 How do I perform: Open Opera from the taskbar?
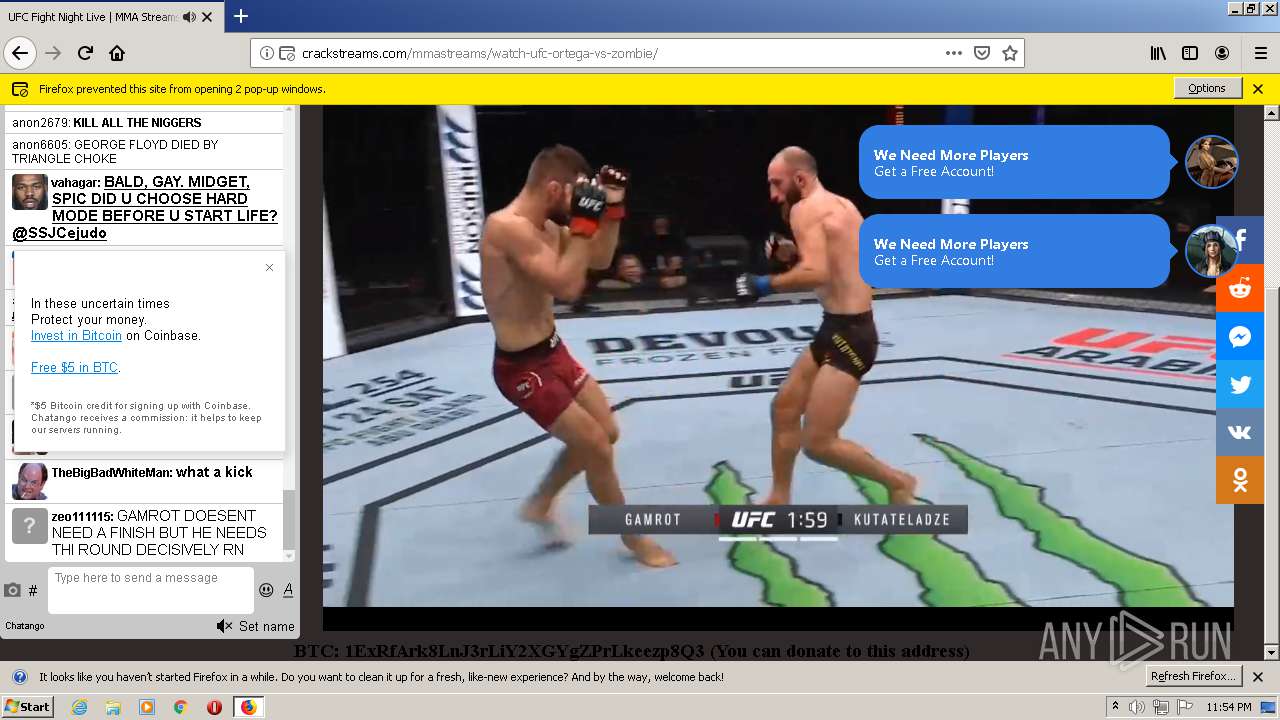pyautogui.click(x=214, y=707)
